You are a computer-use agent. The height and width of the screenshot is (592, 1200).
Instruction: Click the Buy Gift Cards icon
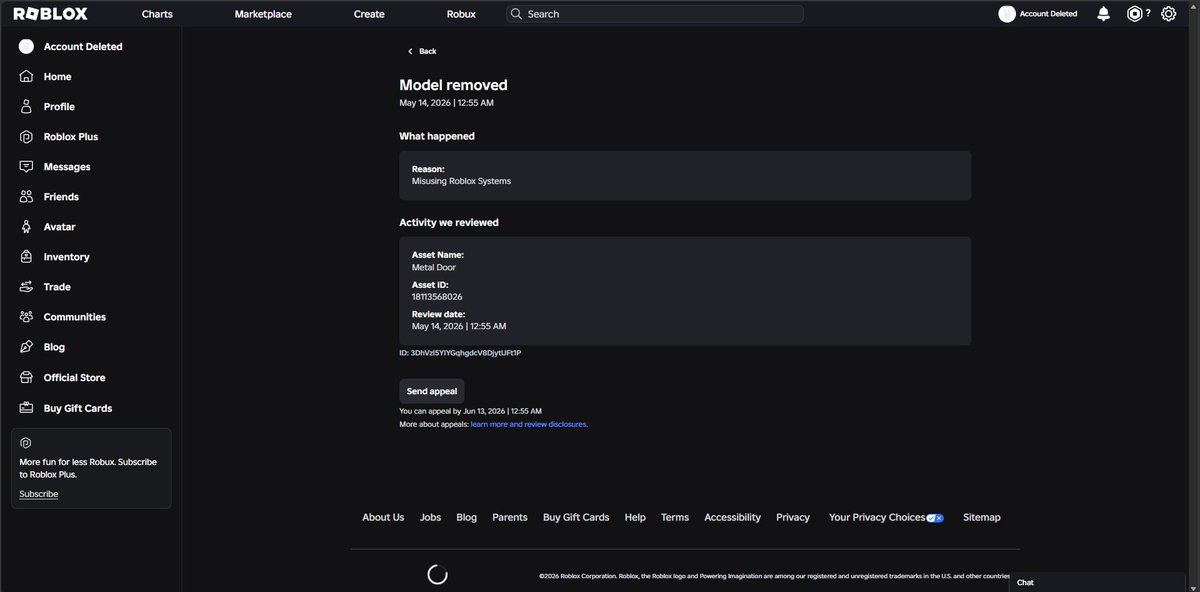pyautogui.click(x=27, y=408)
